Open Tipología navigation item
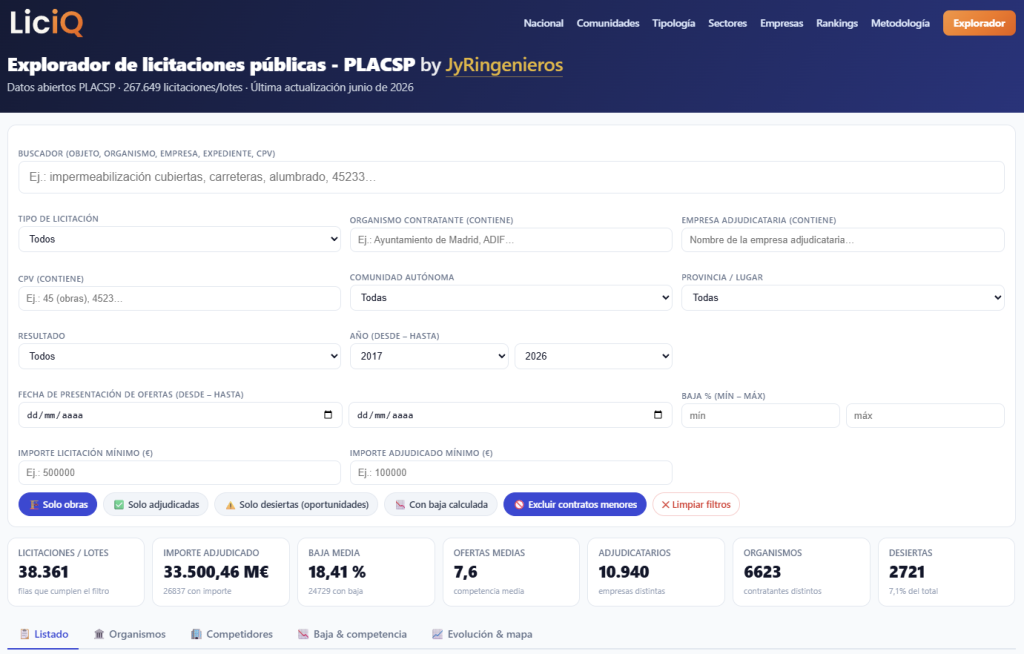 coord(673,24)
